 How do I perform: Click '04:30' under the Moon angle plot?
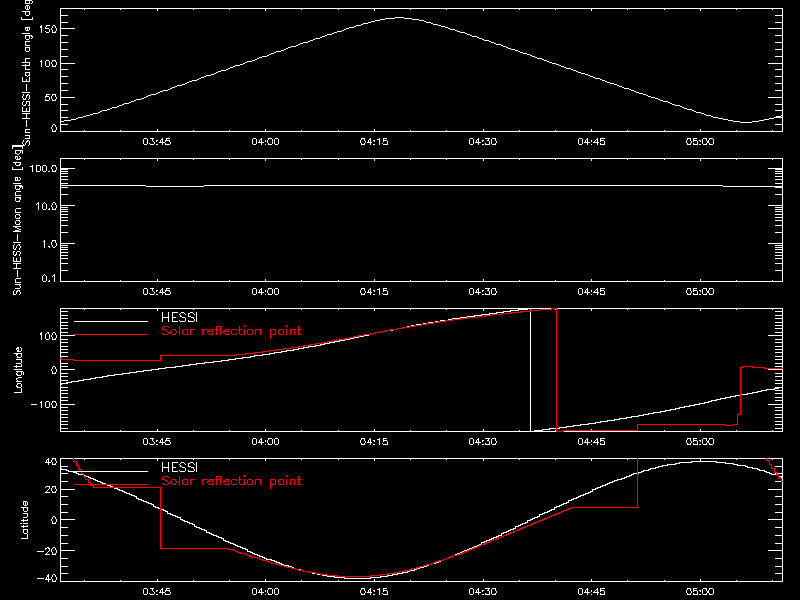(483, 291)
